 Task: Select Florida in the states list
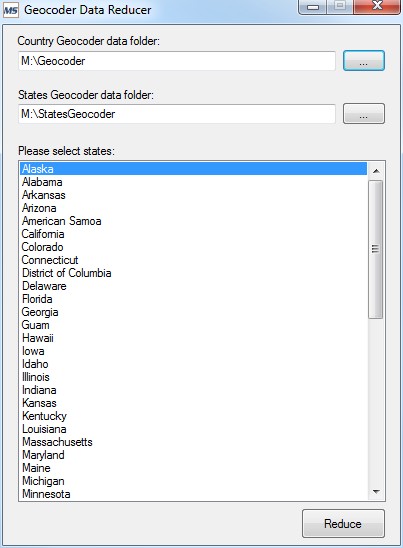(x=193, y=299)
